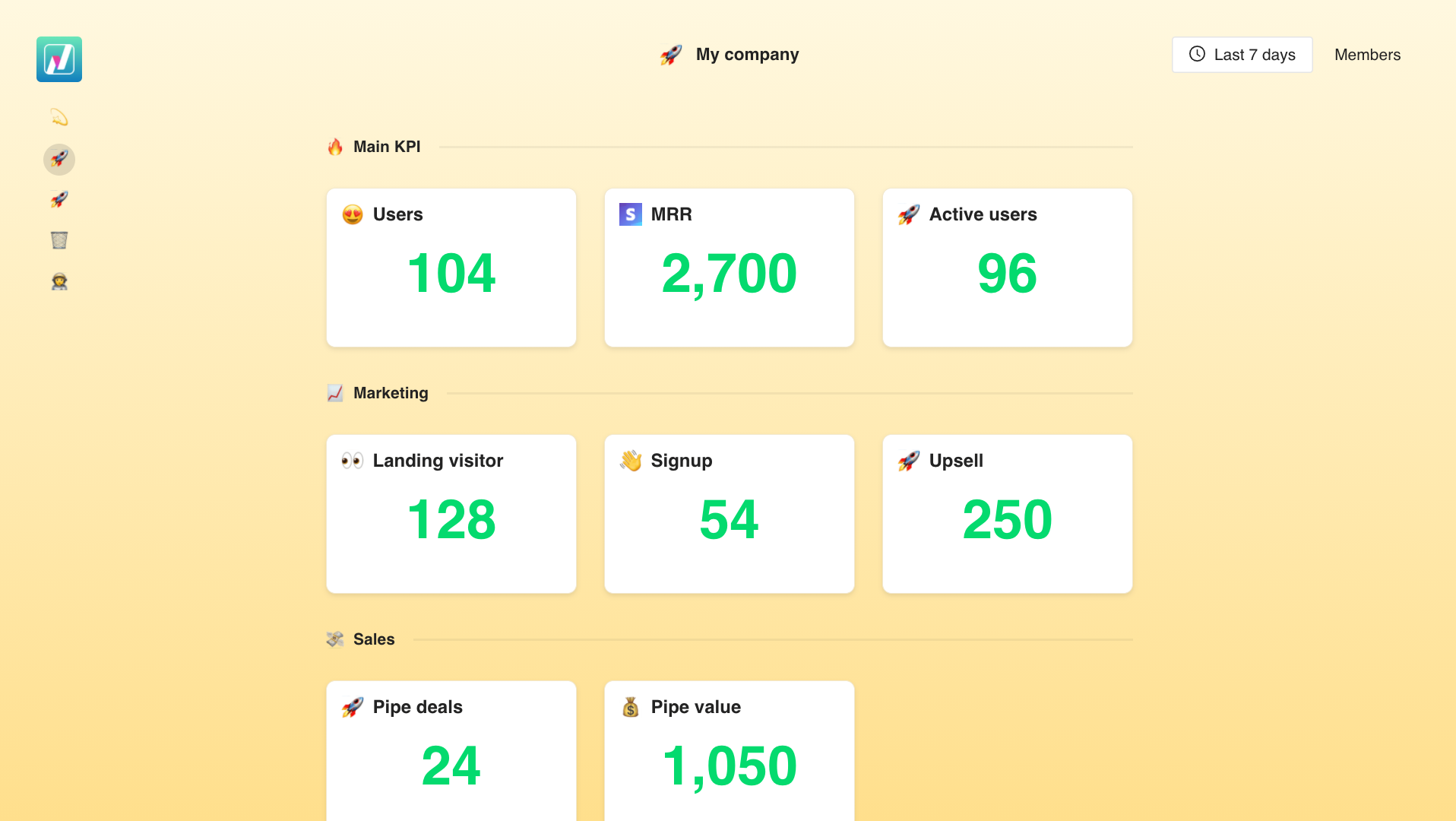Open the Upsell card showing 250
Screen dimensions: 1456x821
tap(1007, 514)
